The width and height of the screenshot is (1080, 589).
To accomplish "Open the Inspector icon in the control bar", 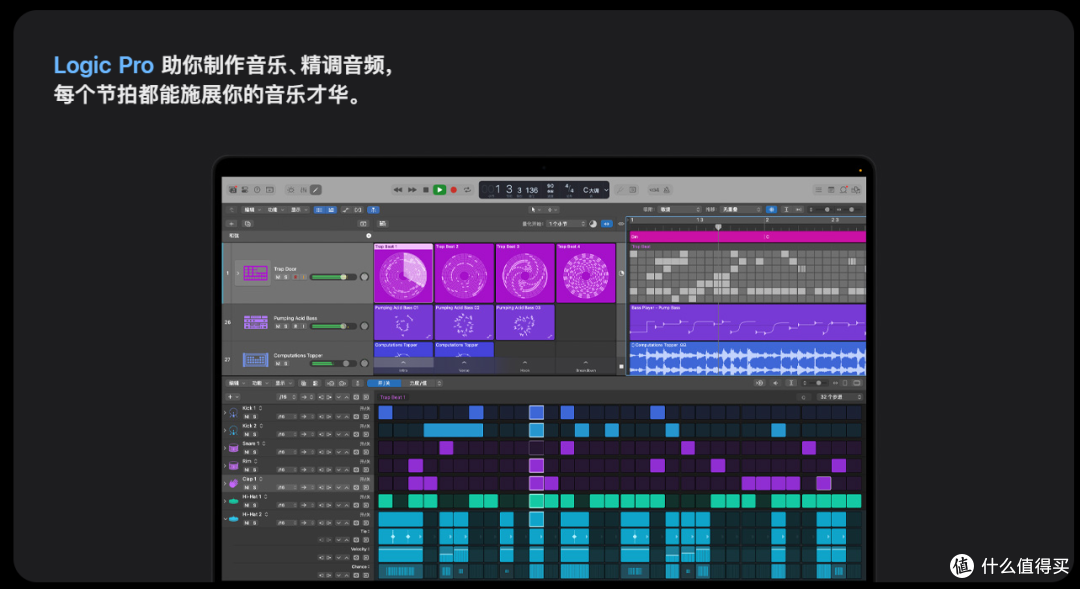I will [x=245, y=190].
